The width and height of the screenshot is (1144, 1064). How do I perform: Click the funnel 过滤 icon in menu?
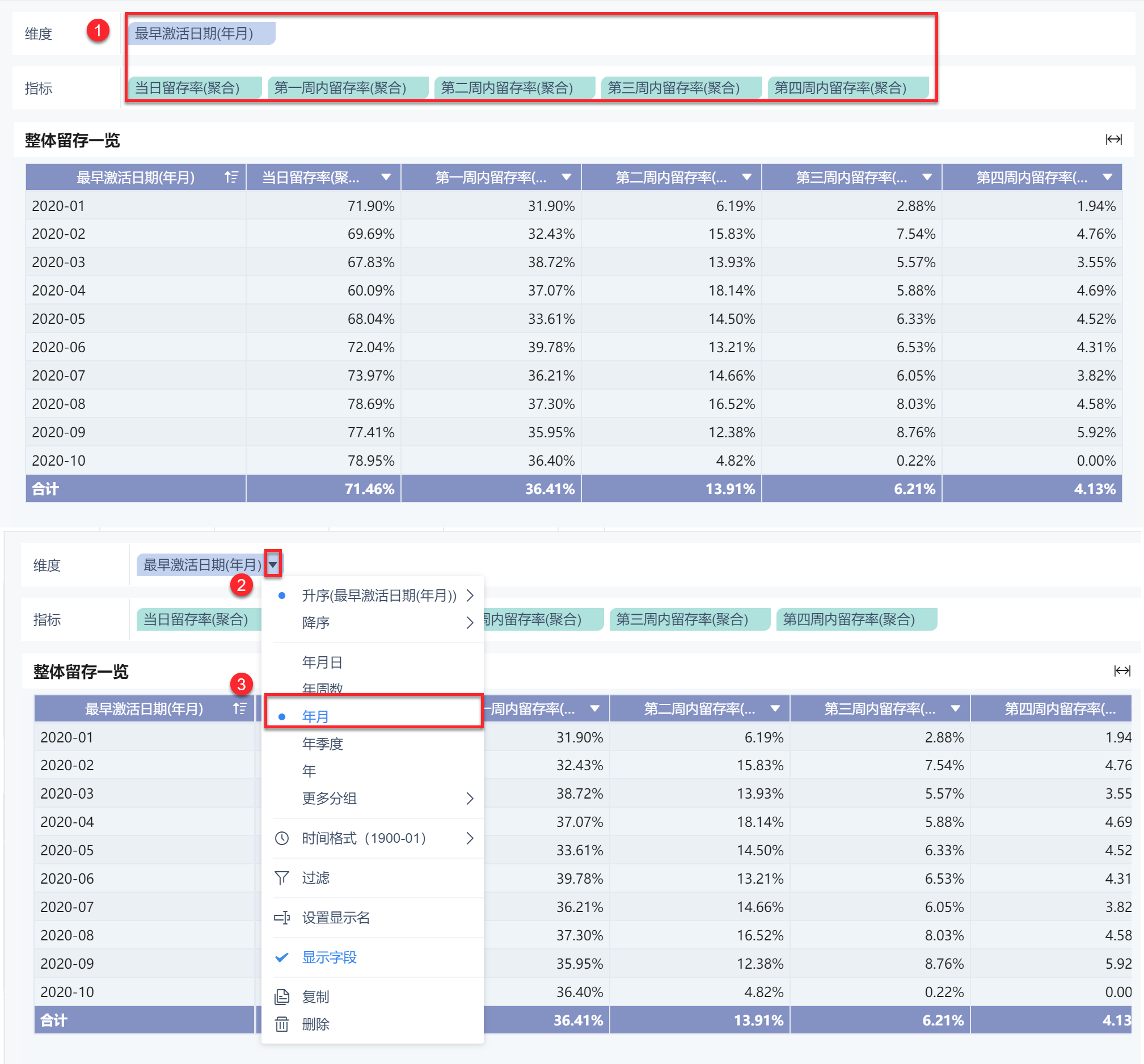point(281,877)
